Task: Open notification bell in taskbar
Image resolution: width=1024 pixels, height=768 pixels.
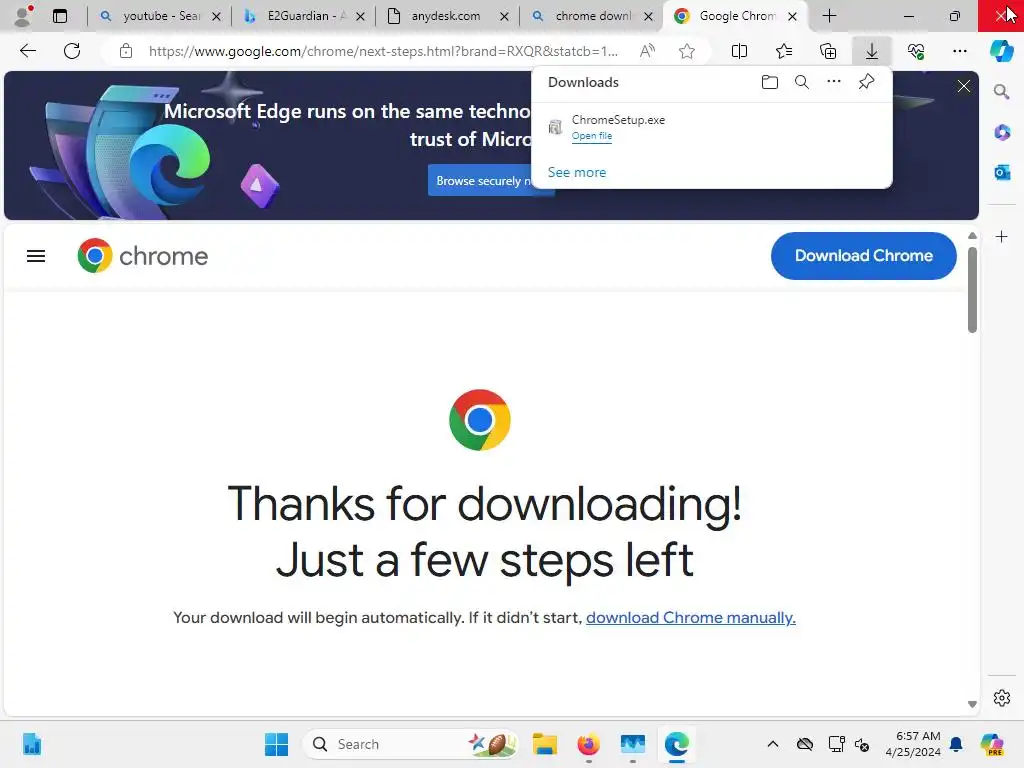Action: pos(956,744)
